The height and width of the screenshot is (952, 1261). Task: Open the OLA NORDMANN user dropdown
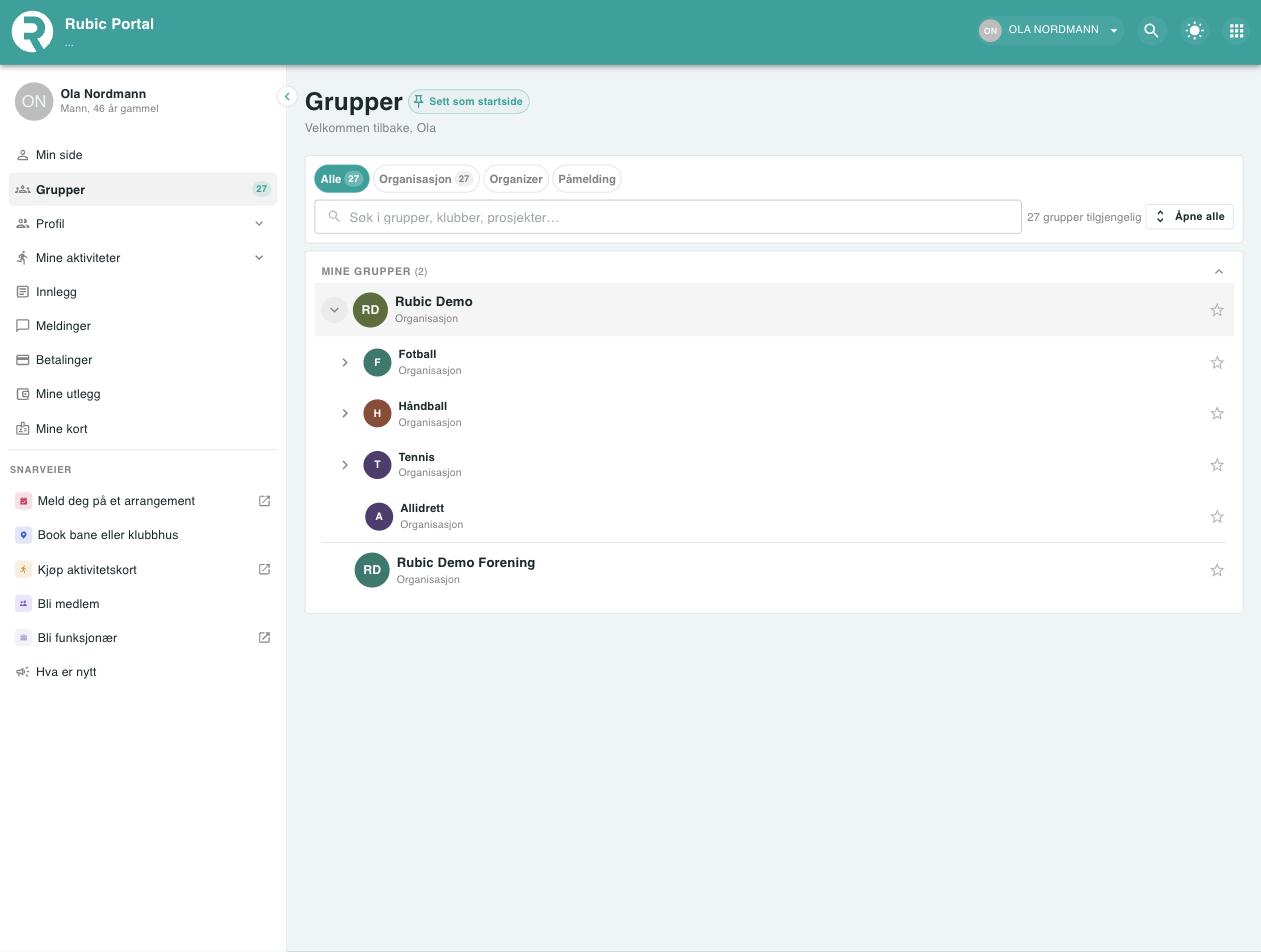(x=1050, y=30)
